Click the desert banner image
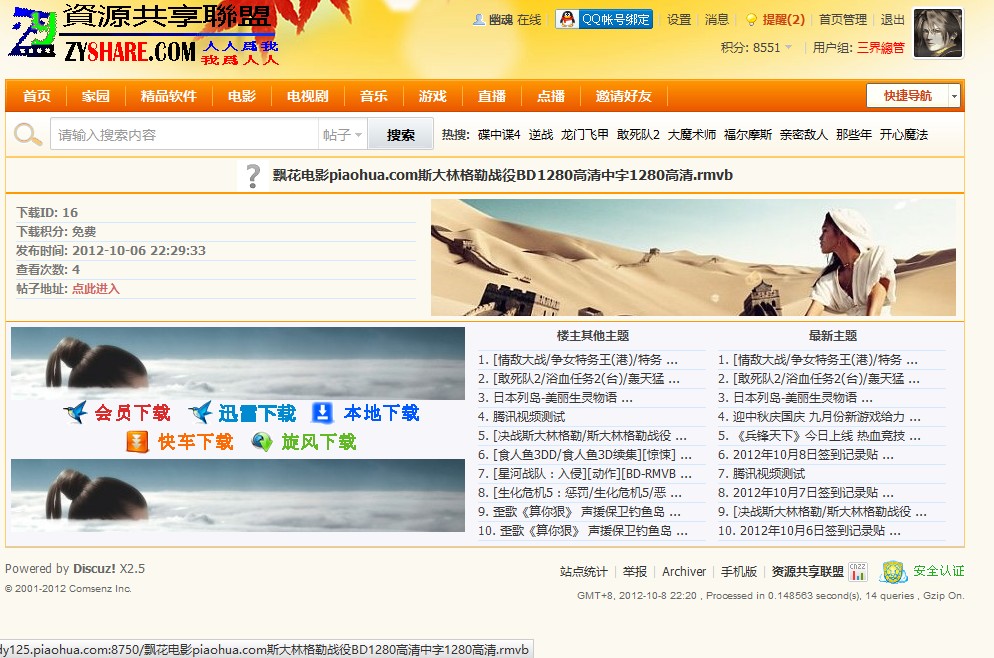 [694, 257]
